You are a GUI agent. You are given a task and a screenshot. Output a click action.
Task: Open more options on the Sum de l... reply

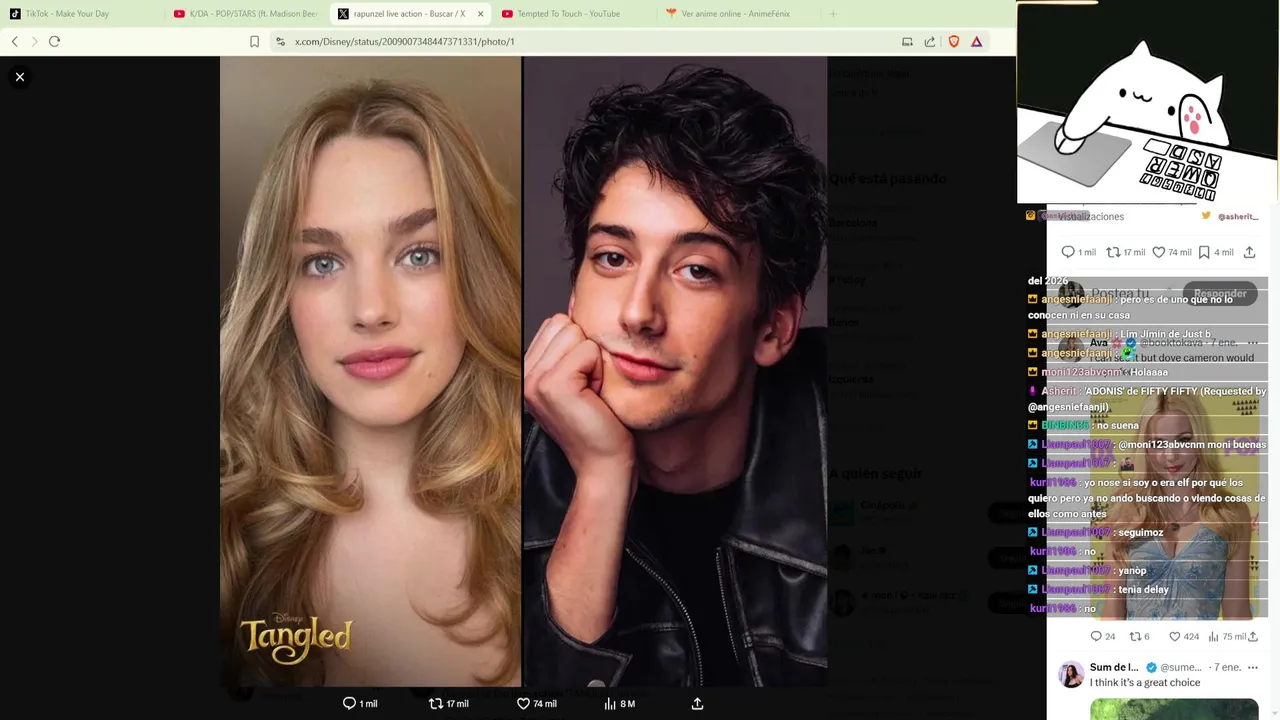point(1252,667)
